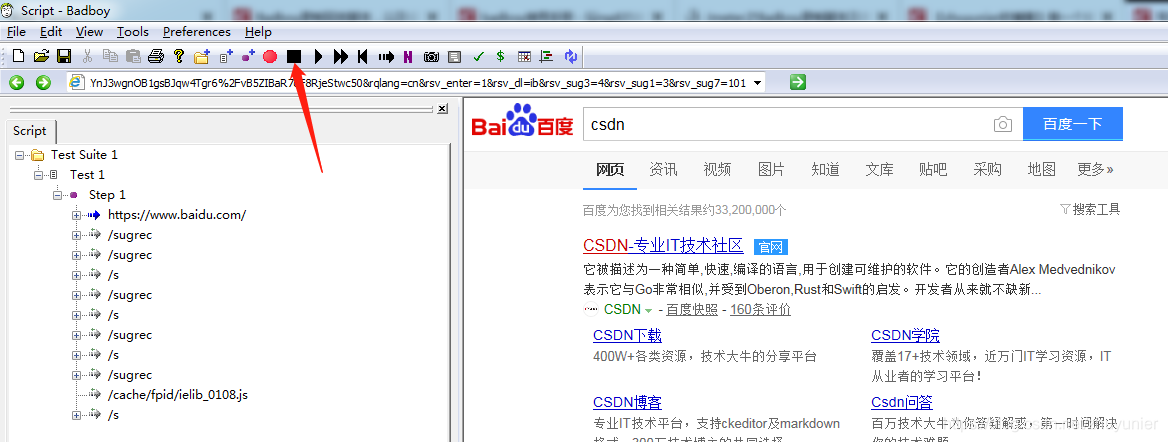Open the Preferences menu
This screenshot has height=442, width=1168.
pos(197,31)
